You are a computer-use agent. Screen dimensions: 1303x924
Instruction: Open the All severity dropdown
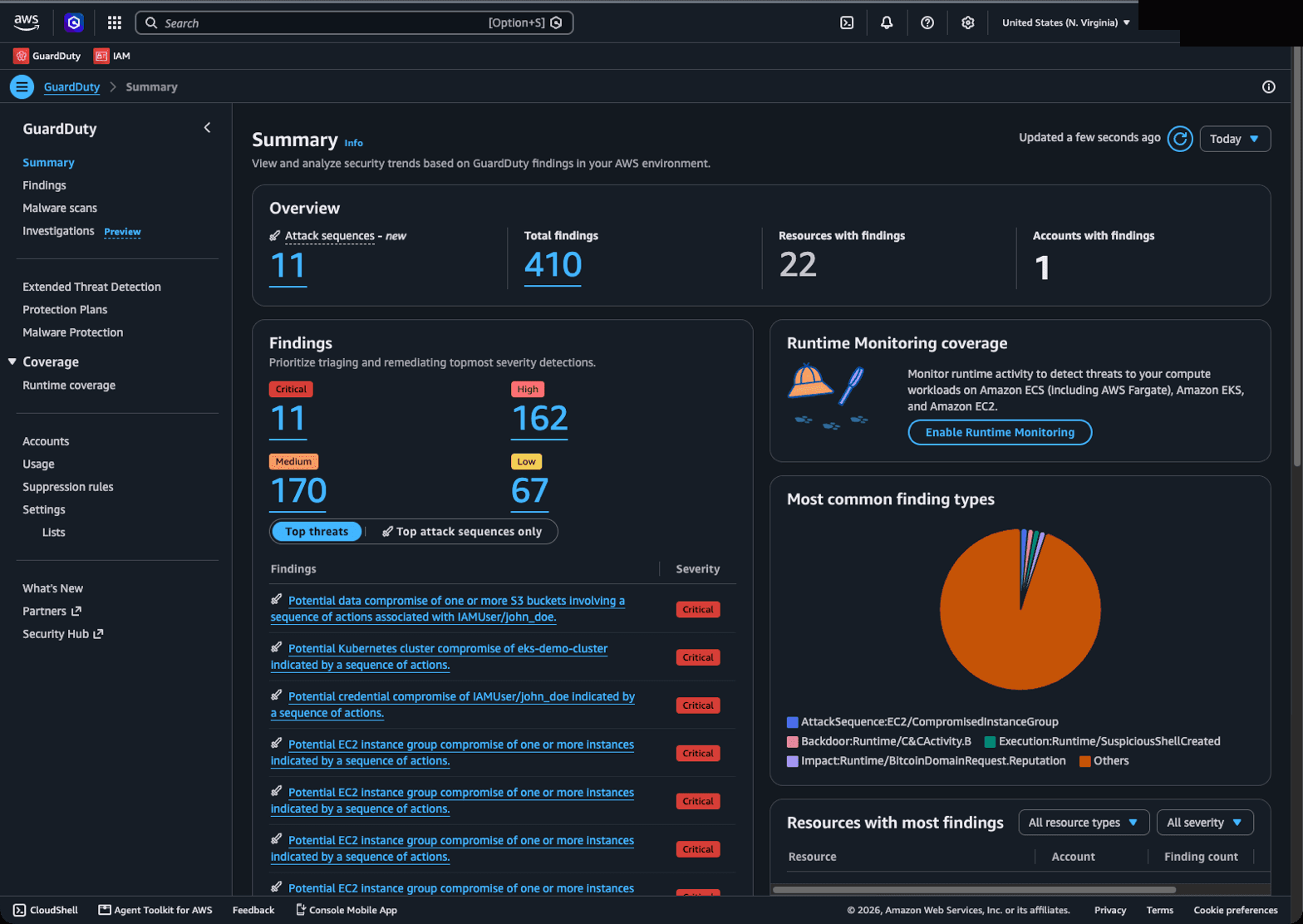[x=1205, y=823]
